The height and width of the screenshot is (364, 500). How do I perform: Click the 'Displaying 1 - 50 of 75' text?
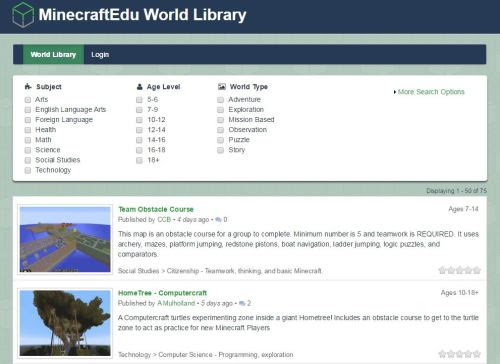(456, 191)
